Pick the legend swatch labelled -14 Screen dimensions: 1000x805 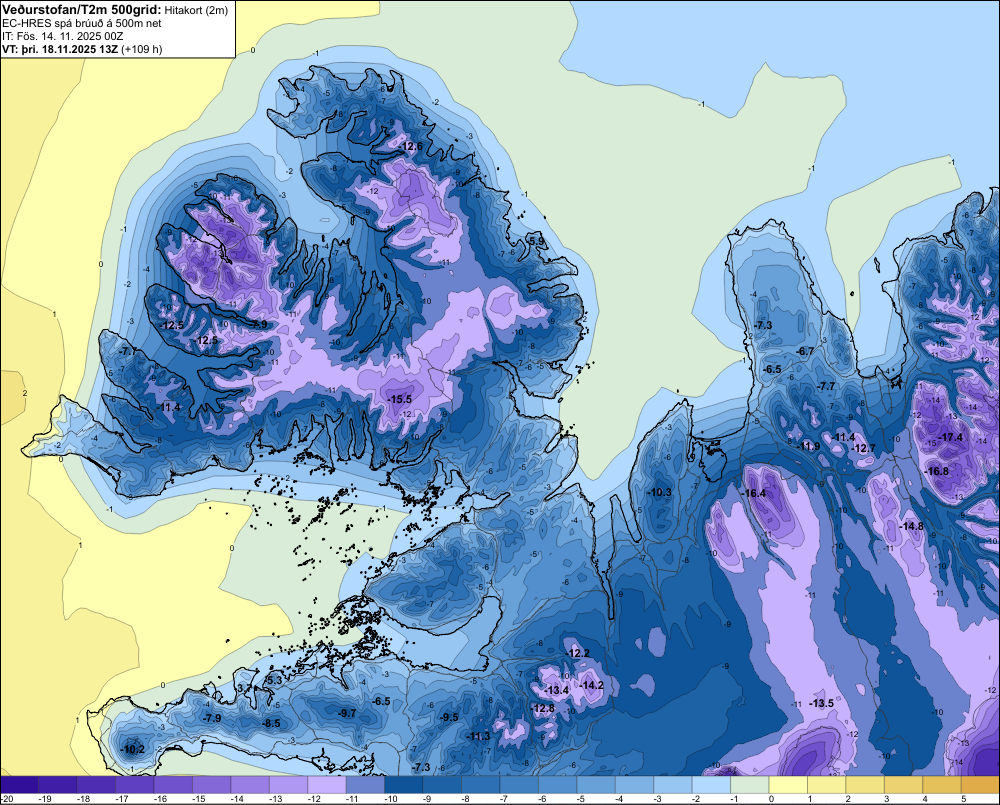250,785
